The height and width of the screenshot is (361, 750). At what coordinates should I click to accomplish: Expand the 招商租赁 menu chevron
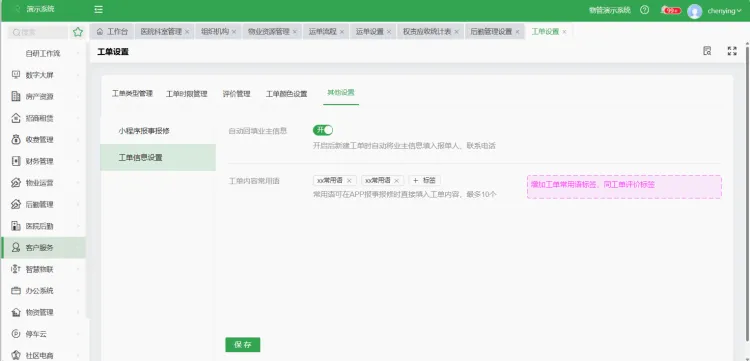point(78,118)
